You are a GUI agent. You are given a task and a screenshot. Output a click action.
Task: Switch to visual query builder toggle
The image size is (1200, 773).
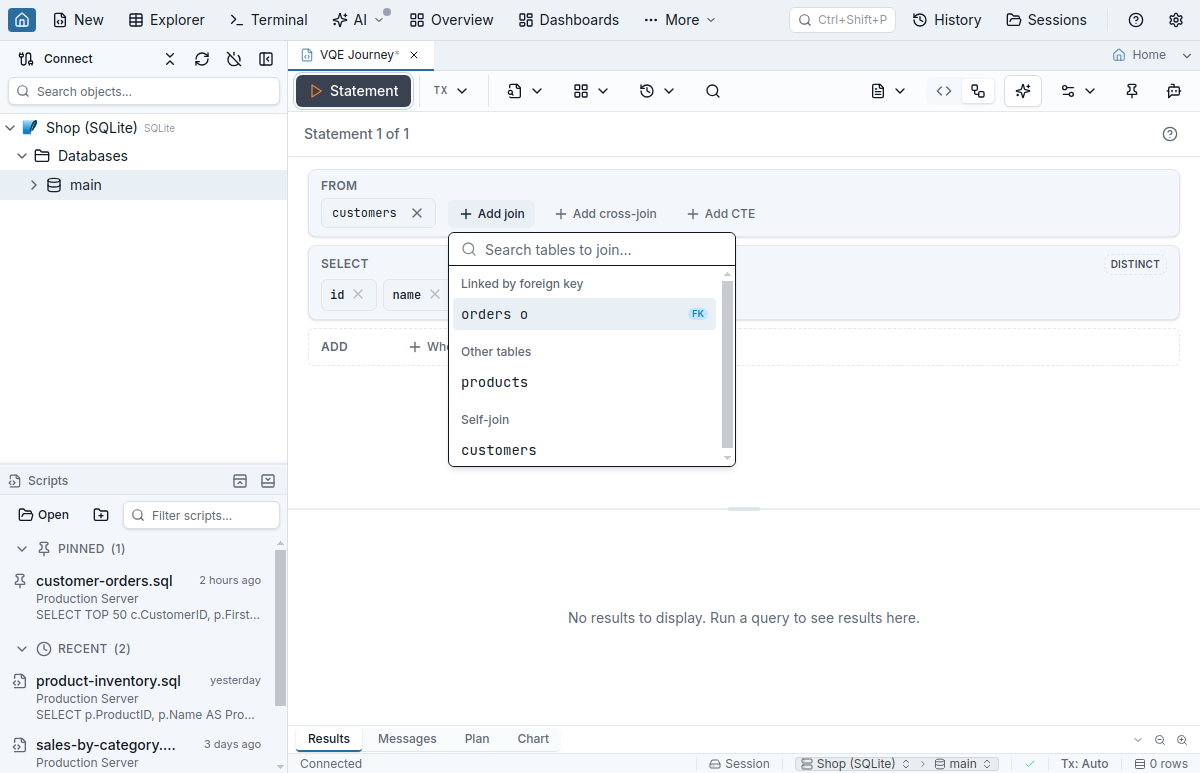point(978,91)
